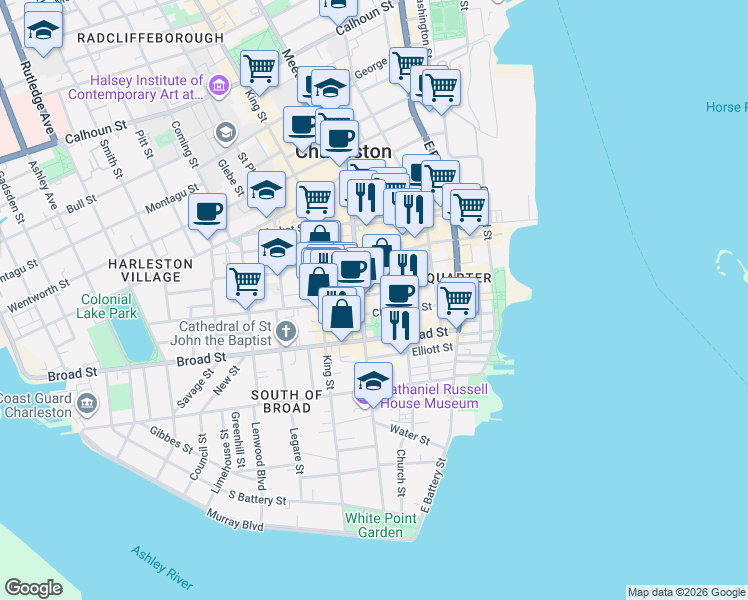Click the White Point Garden label
748x600 pixels.
pyautogui.click(x=381, y=525)
